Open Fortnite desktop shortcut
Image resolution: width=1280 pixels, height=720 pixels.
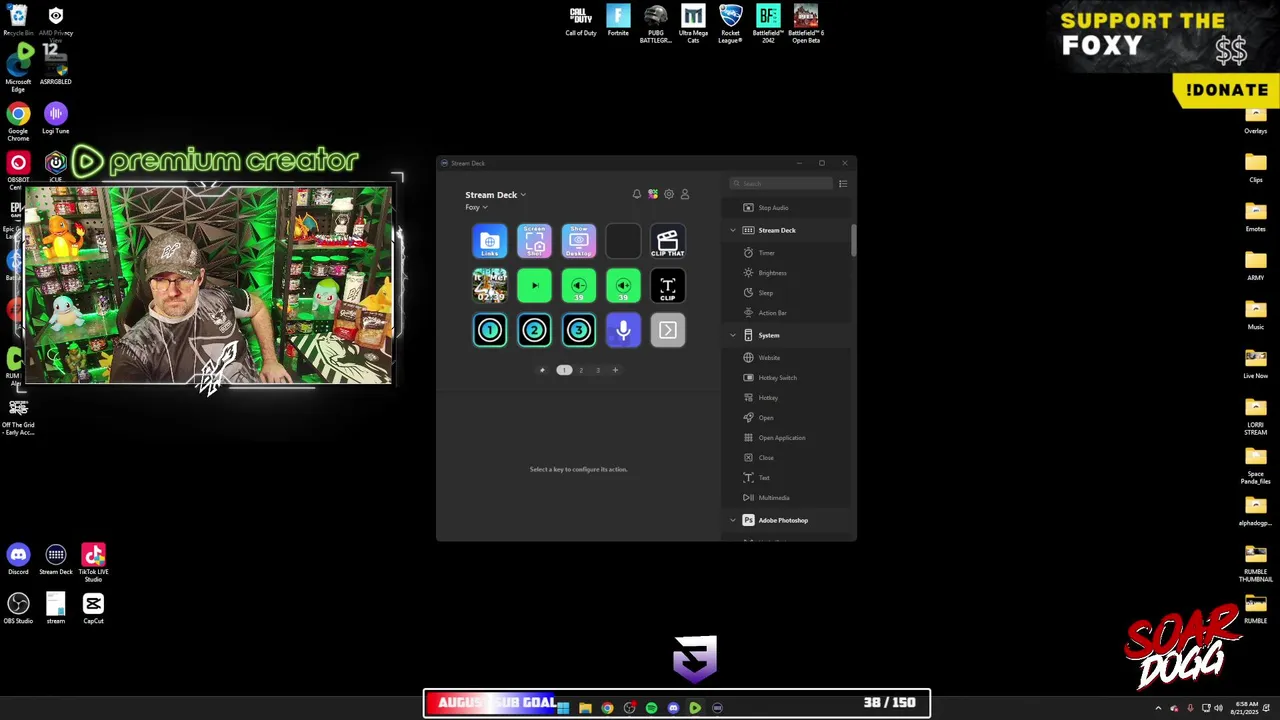(618, 21)
